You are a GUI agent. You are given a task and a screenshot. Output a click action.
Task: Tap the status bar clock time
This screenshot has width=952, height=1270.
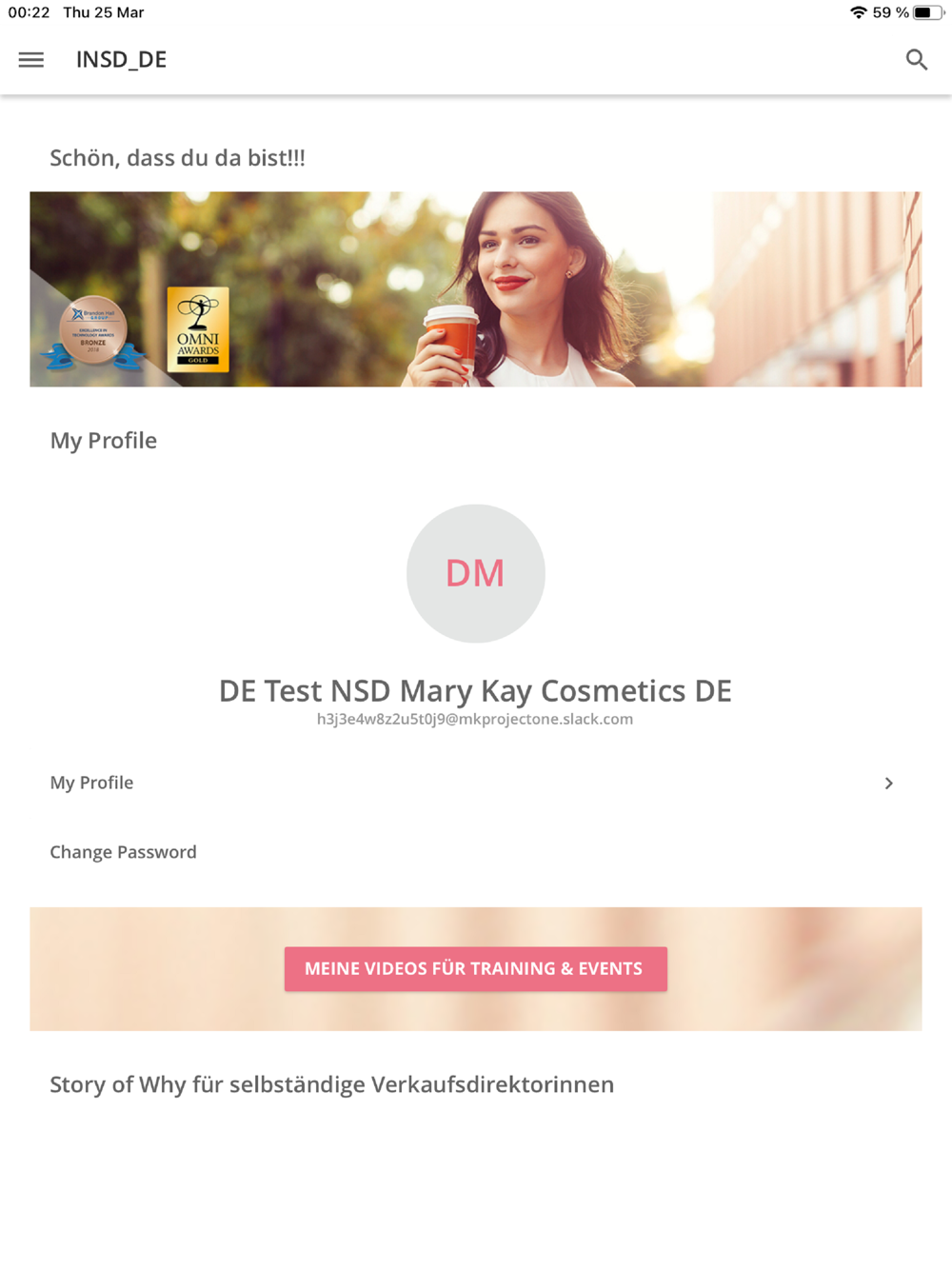tap(29, 12)
